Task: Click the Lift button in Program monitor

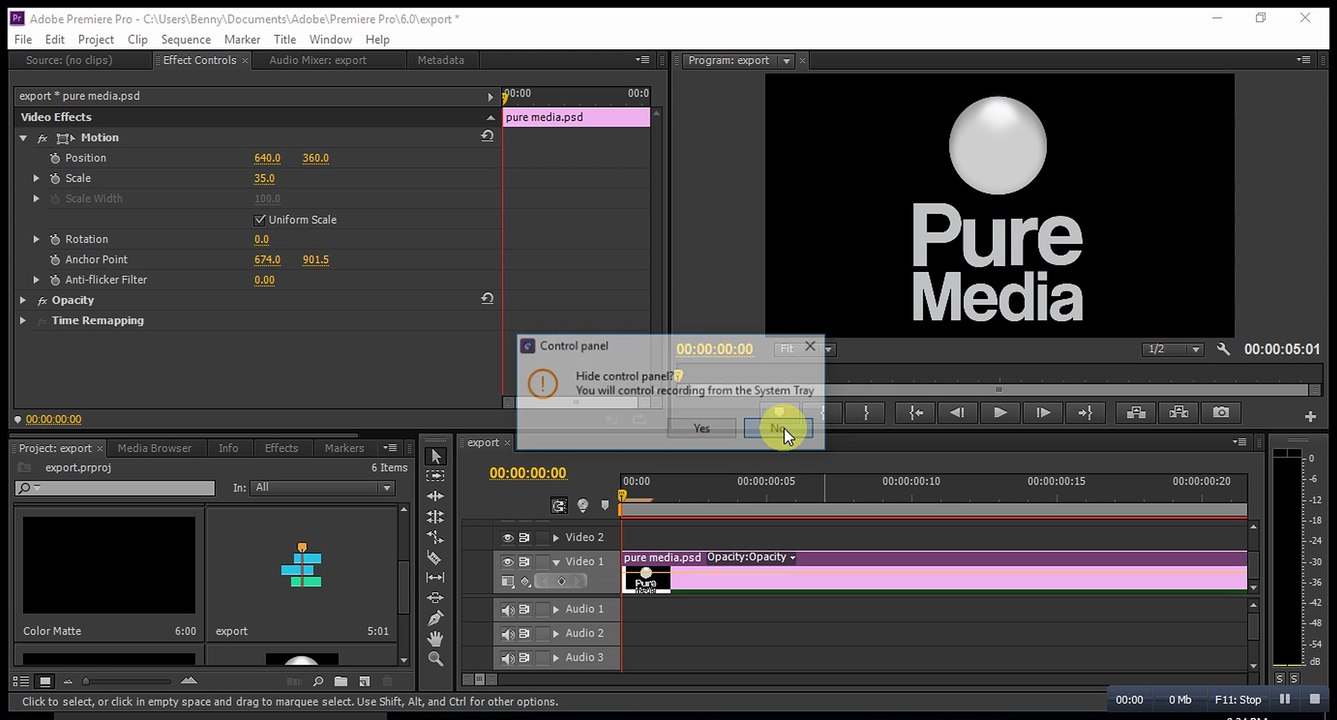Action: 1135,412
